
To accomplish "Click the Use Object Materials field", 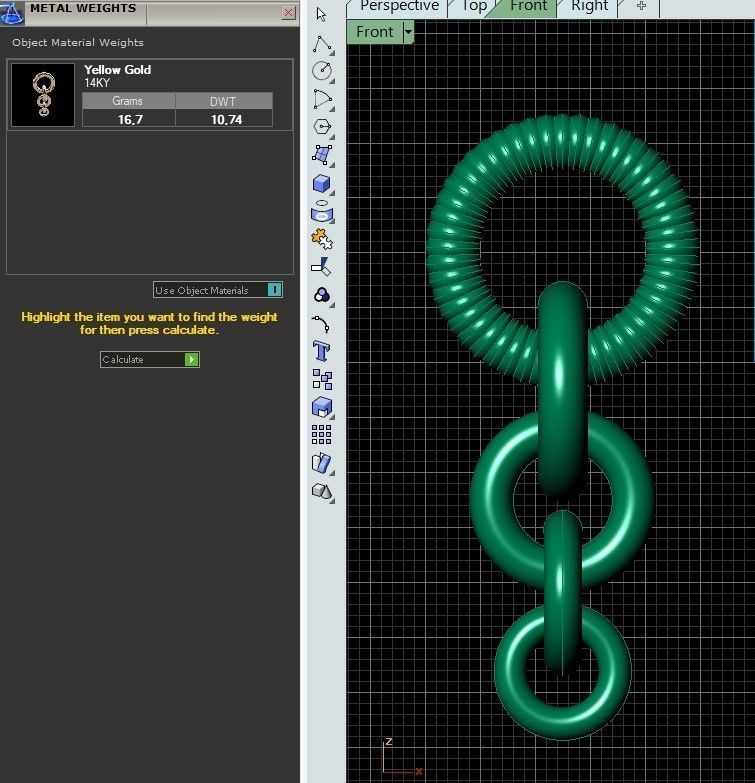I will (218, 290).
